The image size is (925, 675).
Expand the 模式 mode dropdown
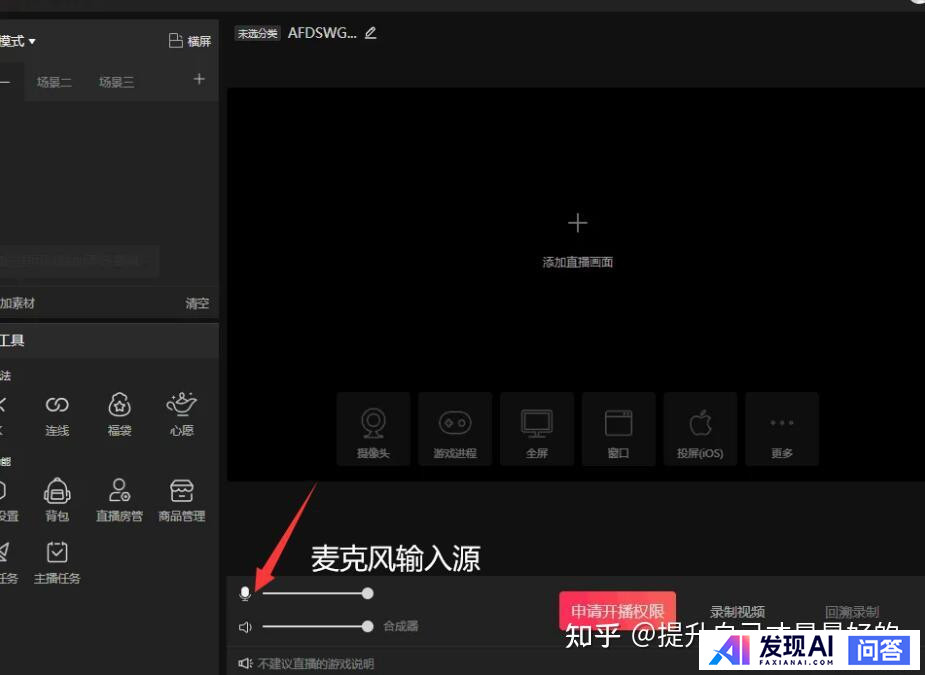pyautogui.click(x=18, y=41)
